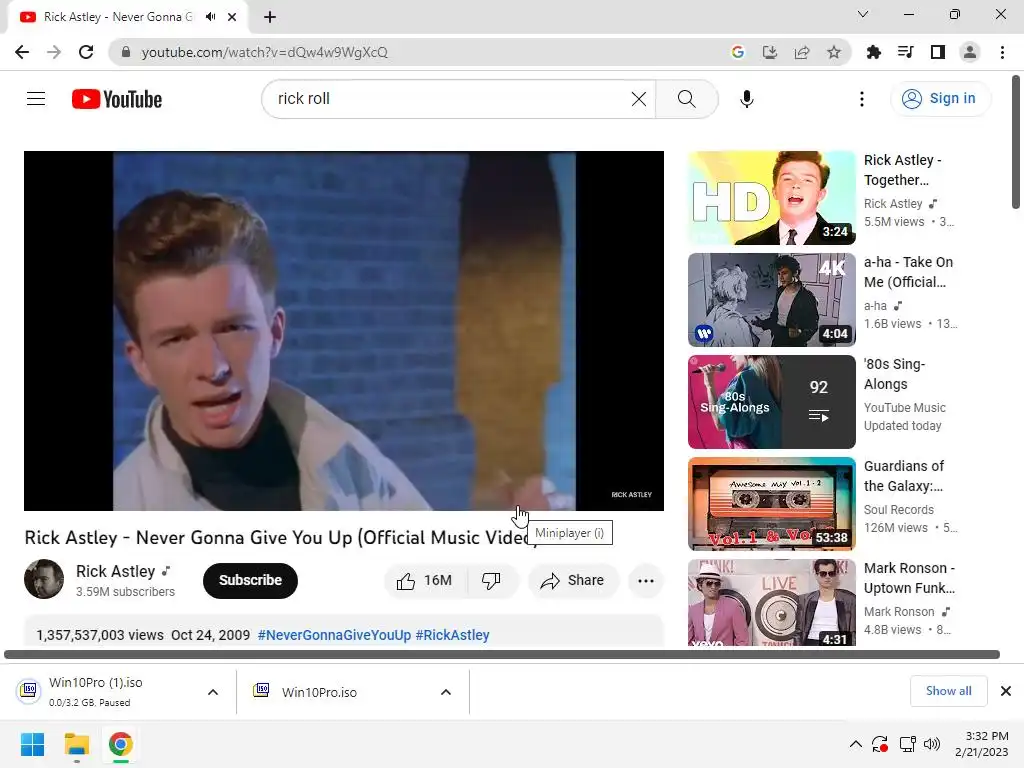Open the YouTube hamburger guide menu
The image size is (1024, 768).
[36, 99]
